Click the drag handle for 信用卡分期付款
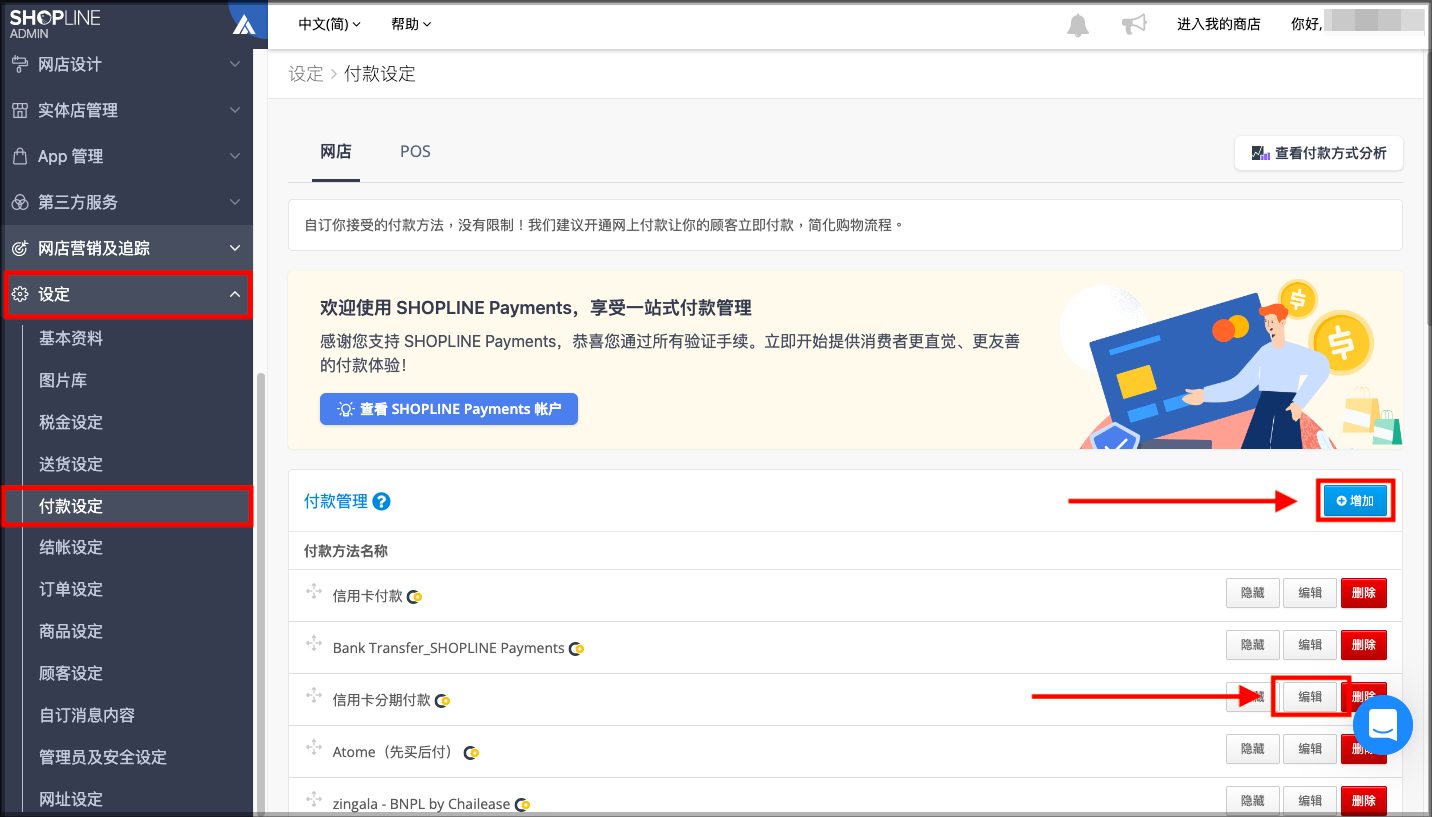This screenshot has width=1432, height=817. (x=314, y=696)
